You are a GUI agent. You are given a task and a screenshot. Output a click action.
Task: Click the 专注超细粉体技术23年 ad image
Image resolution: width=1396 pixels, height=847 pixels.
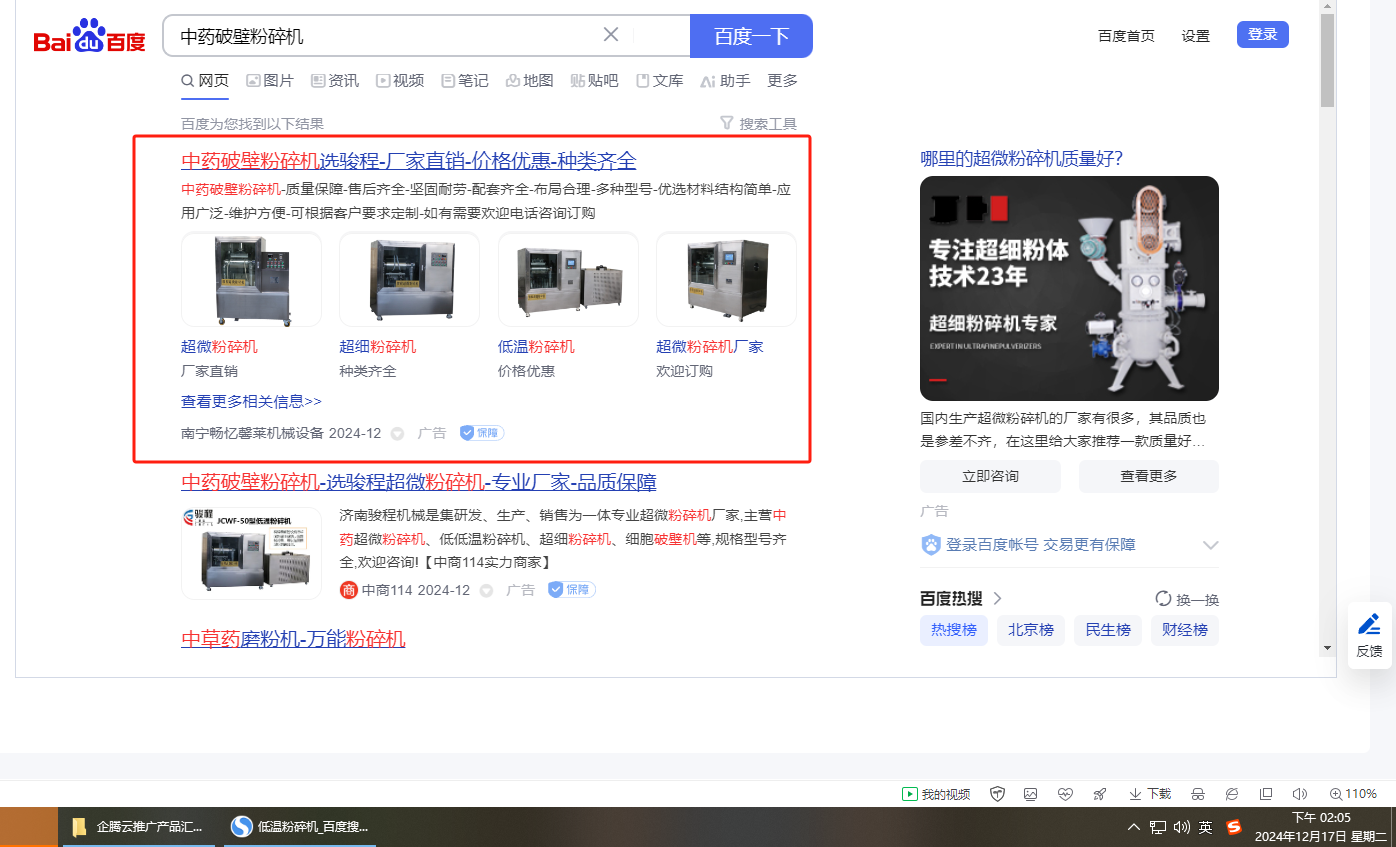point(1069,288)
